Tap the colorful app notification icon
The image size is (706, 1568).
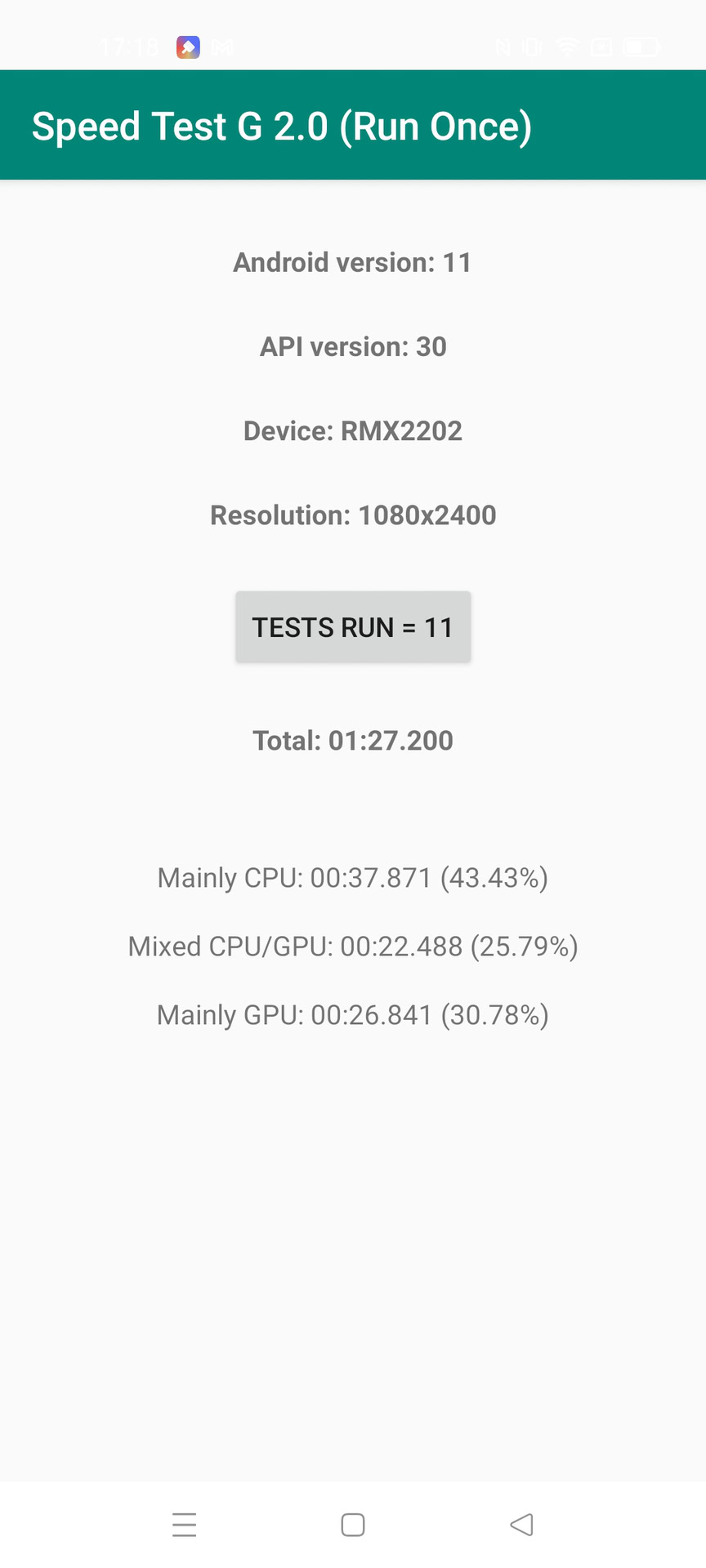(188, 47)
